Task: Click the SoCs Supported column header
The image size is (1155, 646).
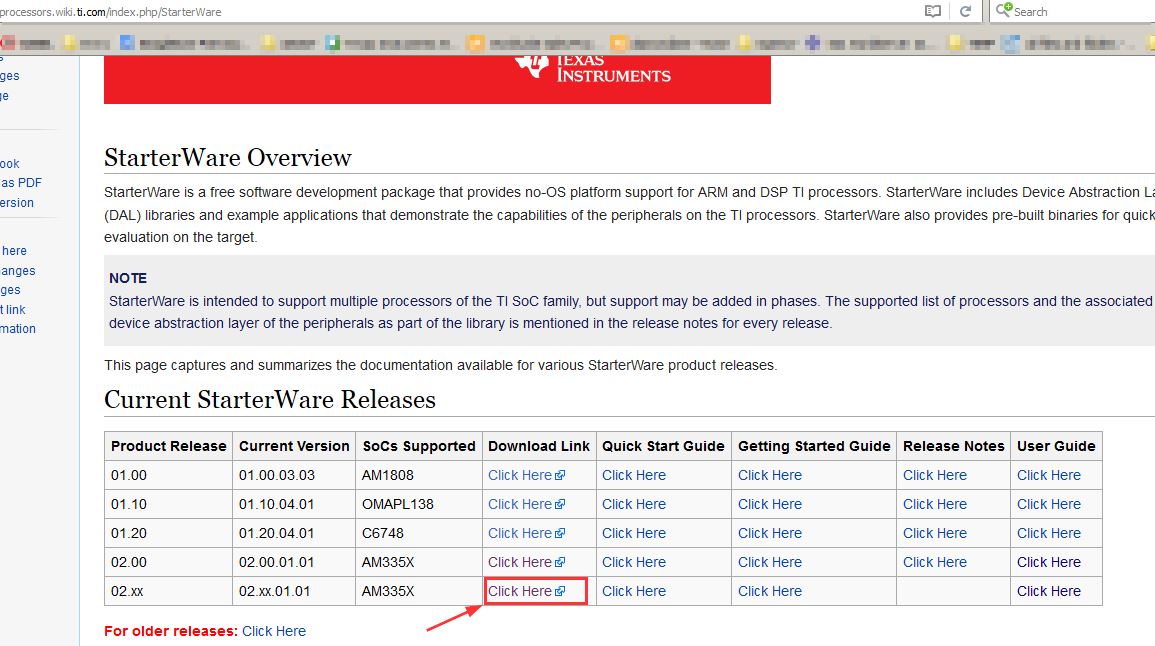Action: [x=419, y=446]
